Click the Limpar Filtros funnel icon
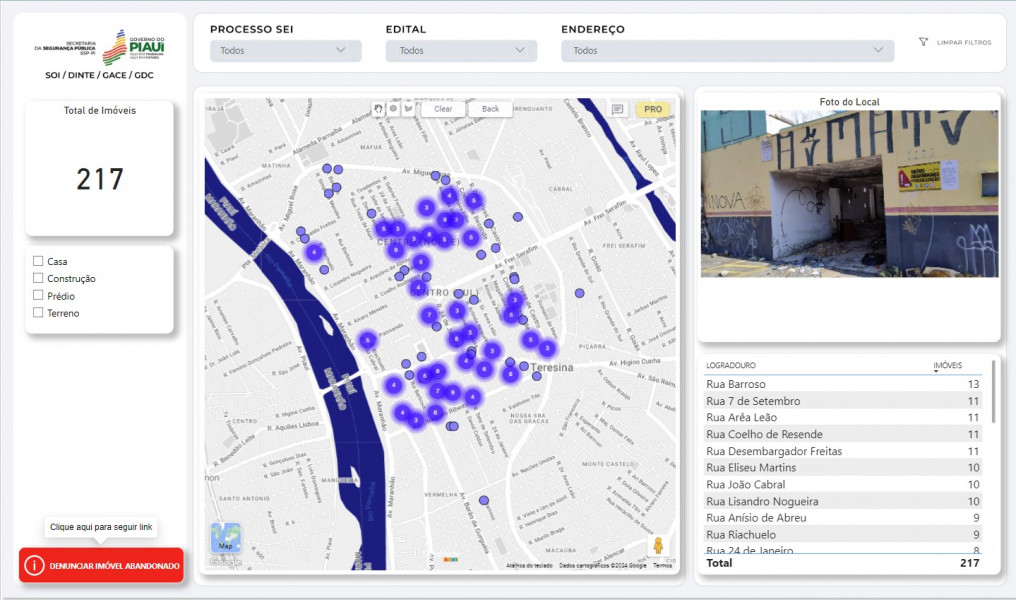The height and width of the screenshot is (600, 1016). pyautogui.click(x=923, y=43)
